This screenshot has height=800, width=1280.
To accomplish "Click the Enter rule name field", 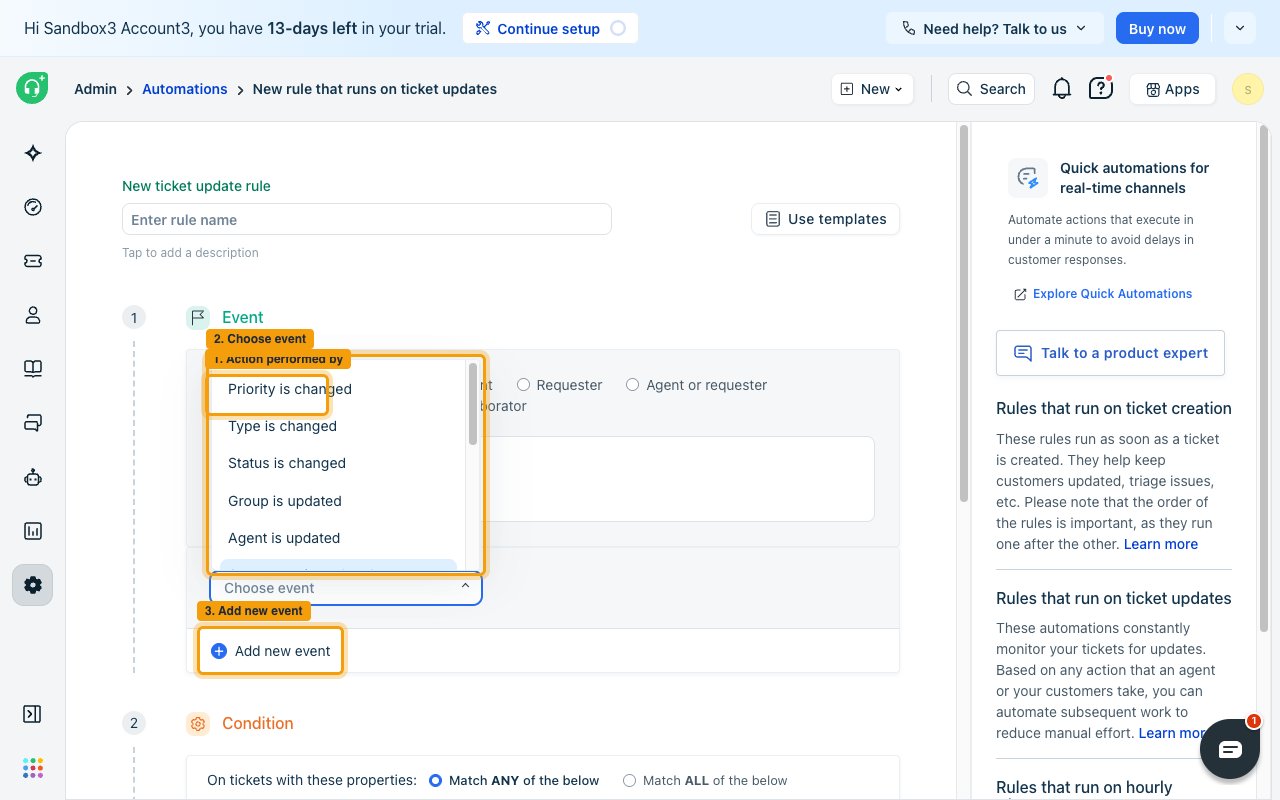I will [367, 220].
